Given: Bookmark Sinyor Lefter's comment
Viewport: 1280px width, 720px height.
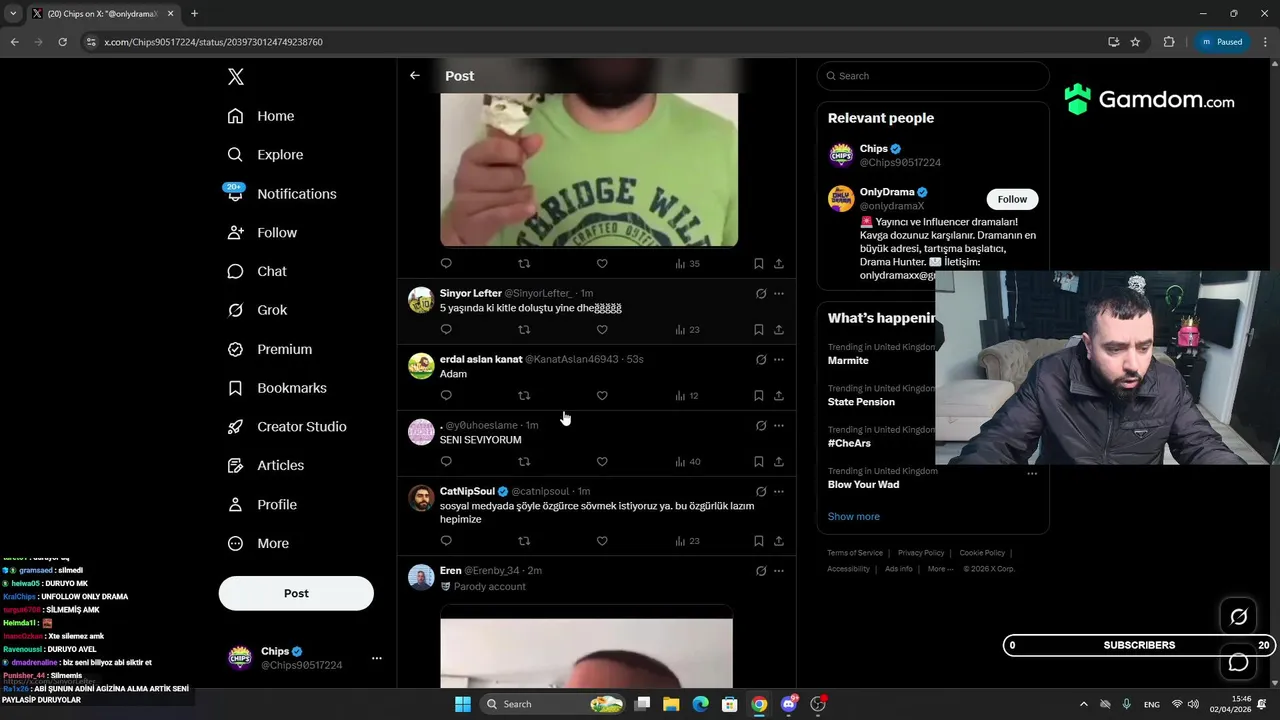Looking at the screenshot, I should tap(758, 329).
